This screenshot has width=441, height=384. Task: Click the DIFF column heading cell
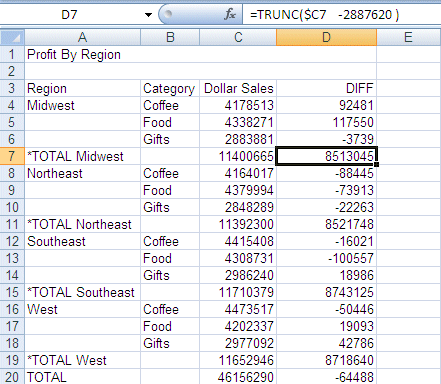[x=326, y=88]
